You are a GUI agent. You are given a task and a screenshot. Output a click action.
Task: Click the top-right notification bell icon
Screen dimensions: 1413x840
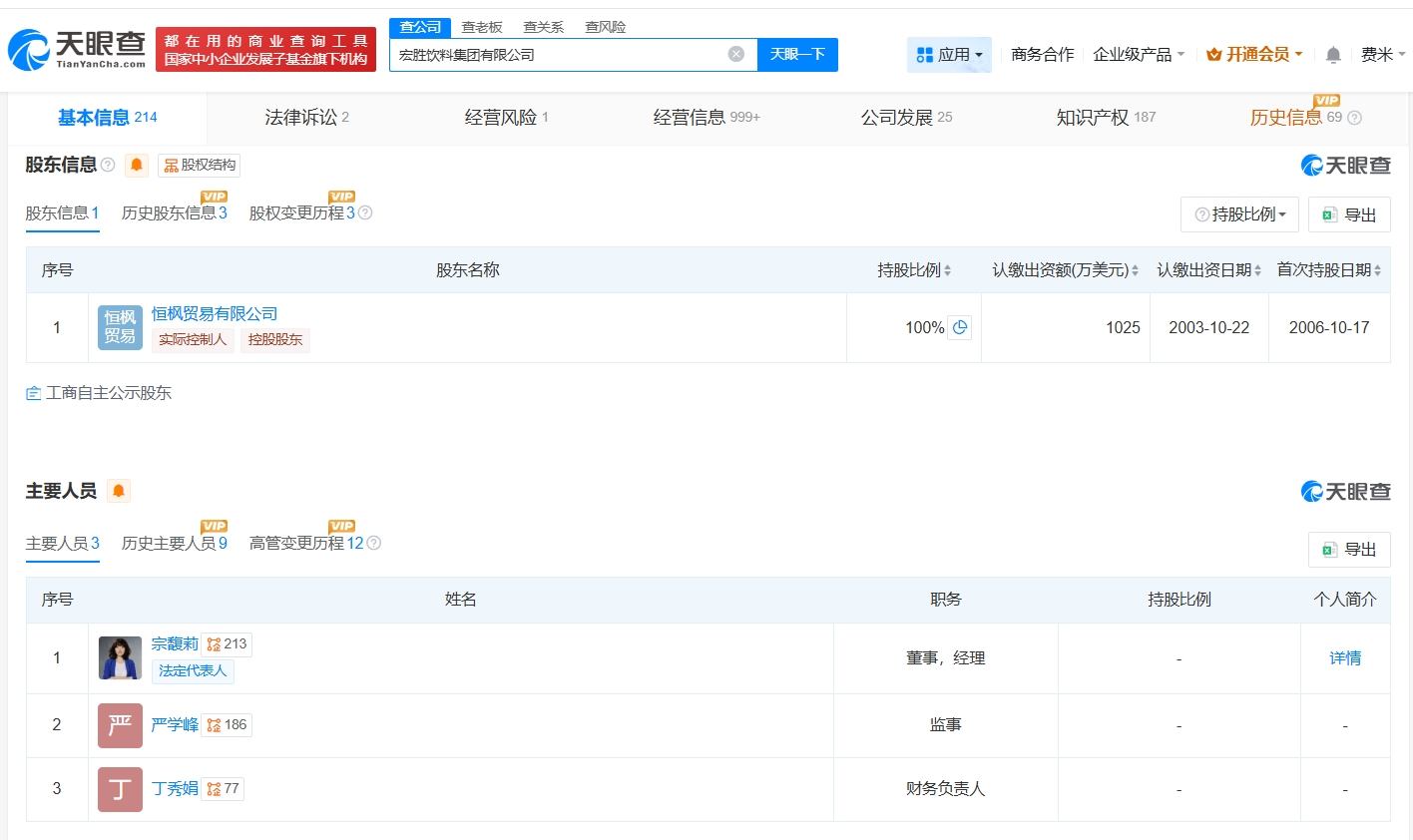coord(1332,55)
